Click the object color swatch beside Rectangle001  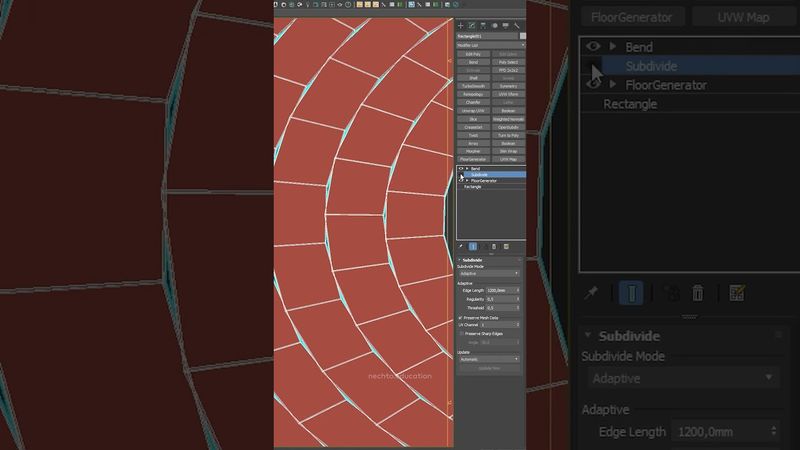click(x=522, y=36)
